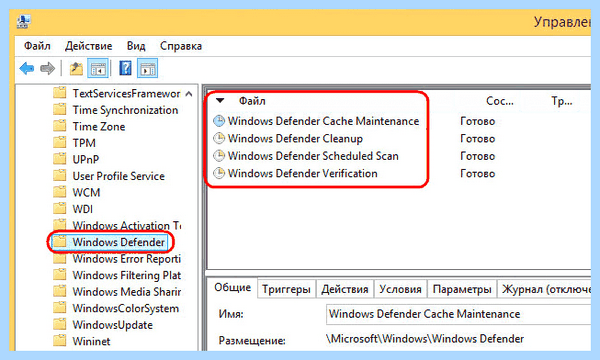600x360 pixels.
Task: Click folder icon next to Wininet
Action: coord(60,341)
